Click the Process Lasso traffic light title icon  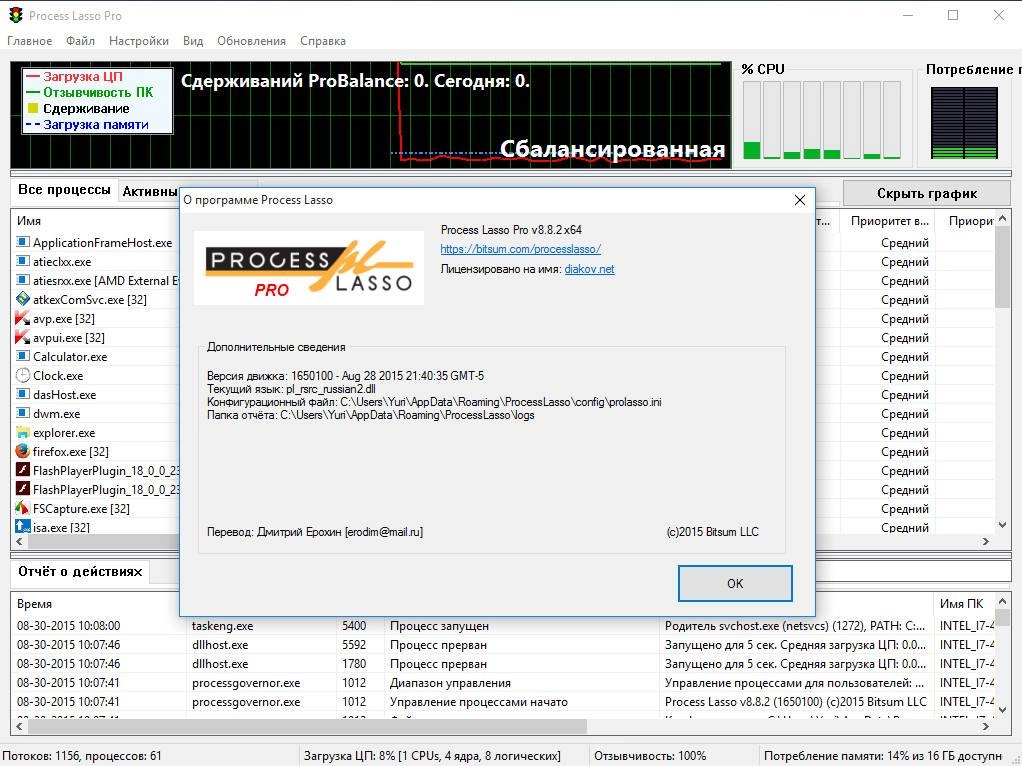(x=16, y=15)
